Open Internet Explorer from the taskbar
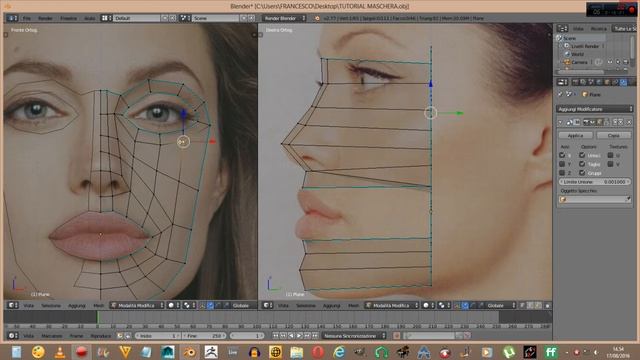 (339, 352)
